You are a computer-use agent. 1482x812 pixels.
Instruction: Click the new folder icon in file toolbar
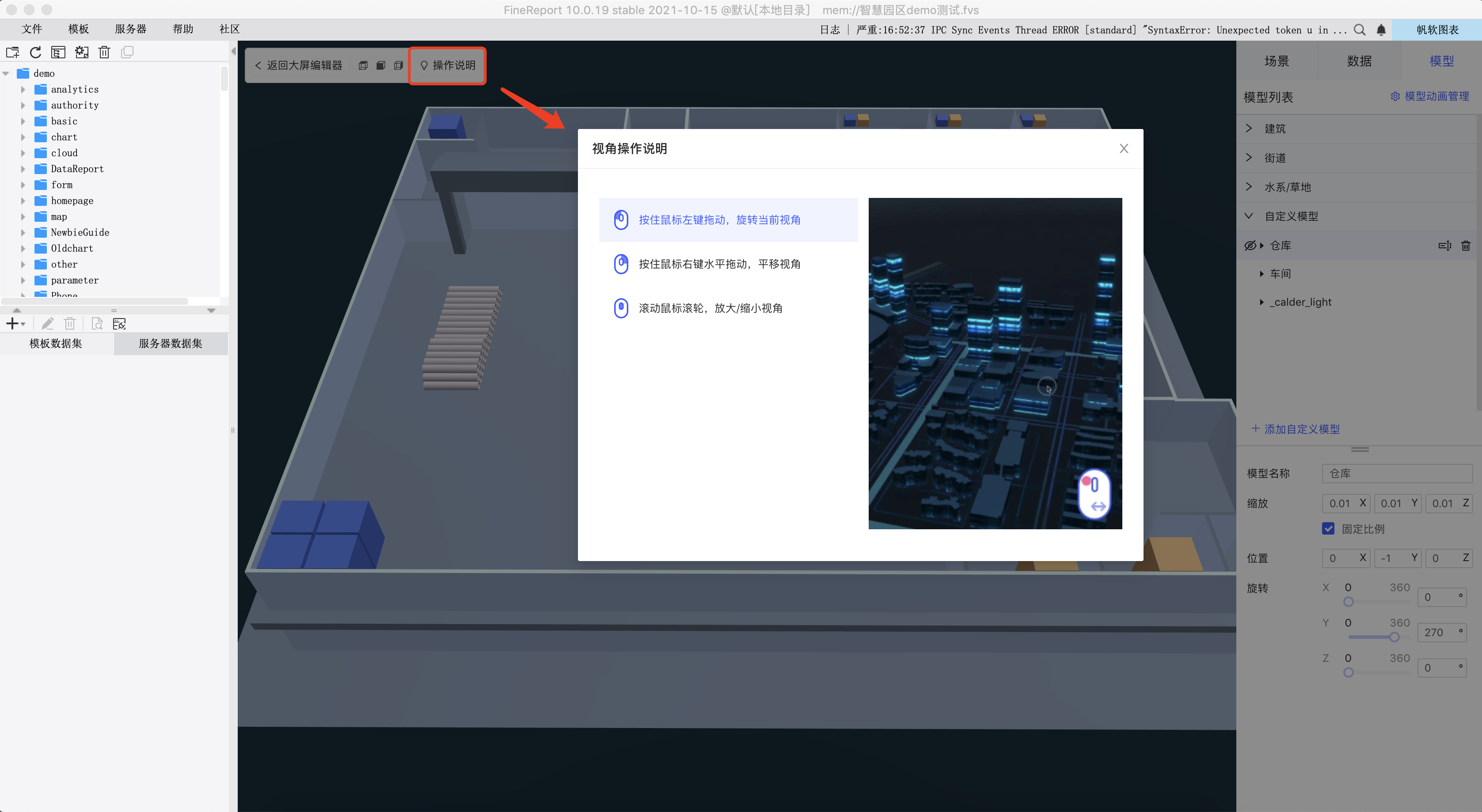(13, 52)
